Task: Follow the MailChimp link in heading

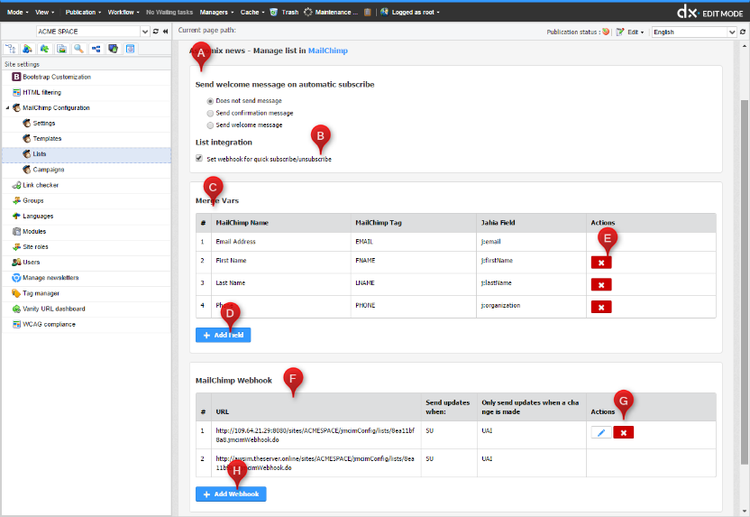Action: (x=328, y=51)
